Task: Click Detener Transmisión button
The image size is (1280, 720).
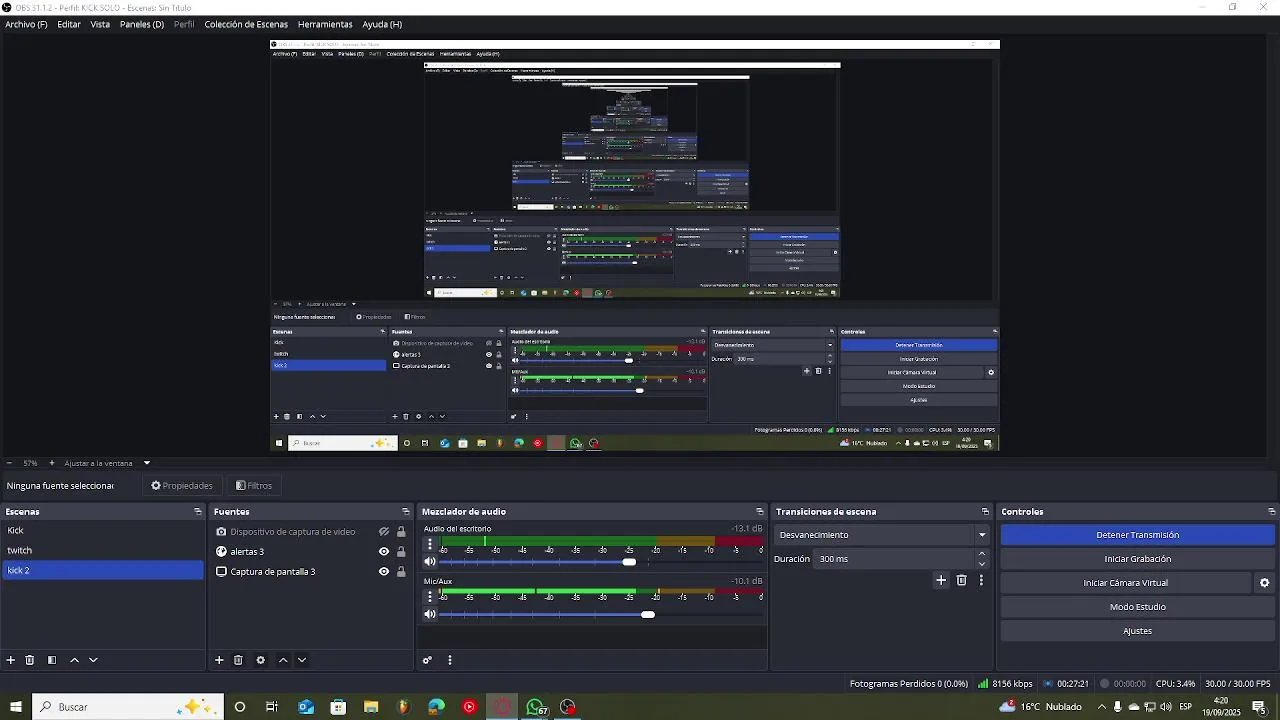Action: coord(1137,535)
